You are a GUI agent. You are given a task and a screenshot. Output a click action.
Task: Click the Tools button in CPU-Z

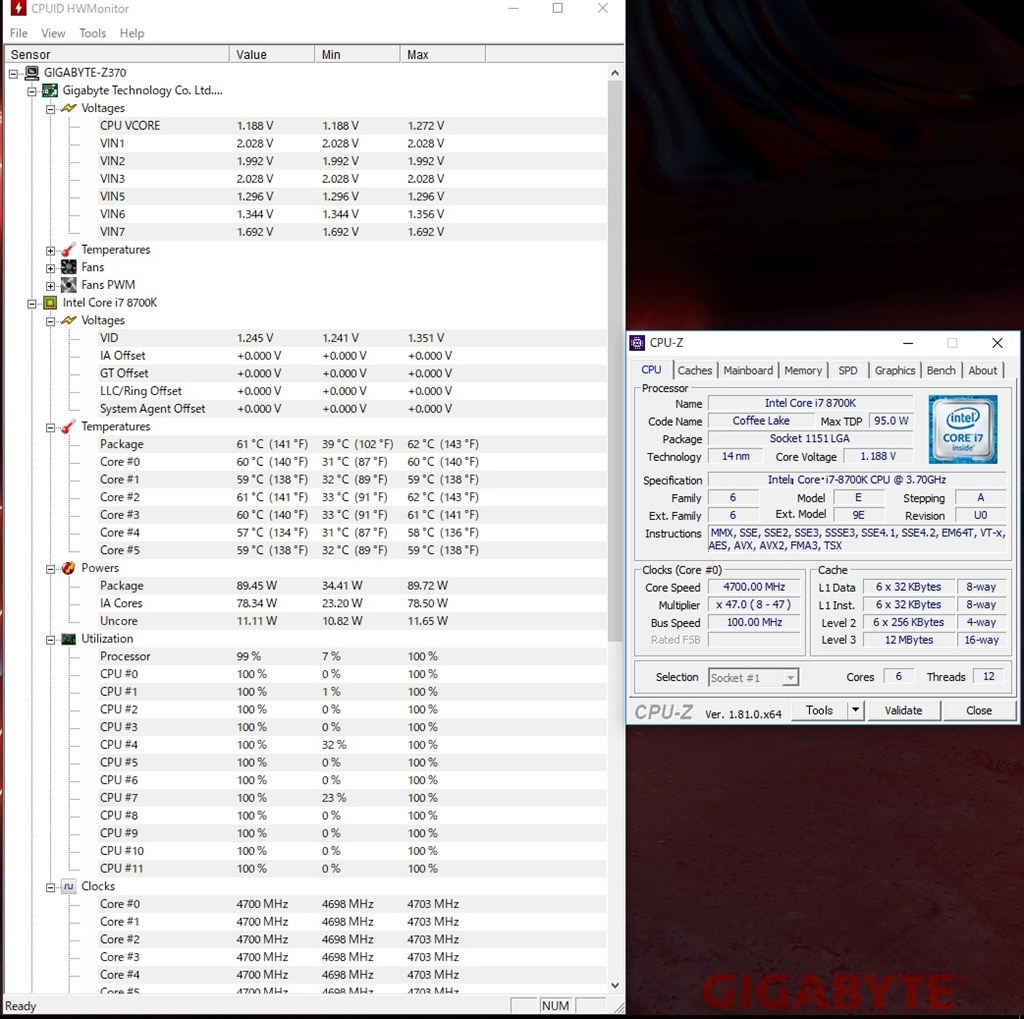[x=820, y=710]
